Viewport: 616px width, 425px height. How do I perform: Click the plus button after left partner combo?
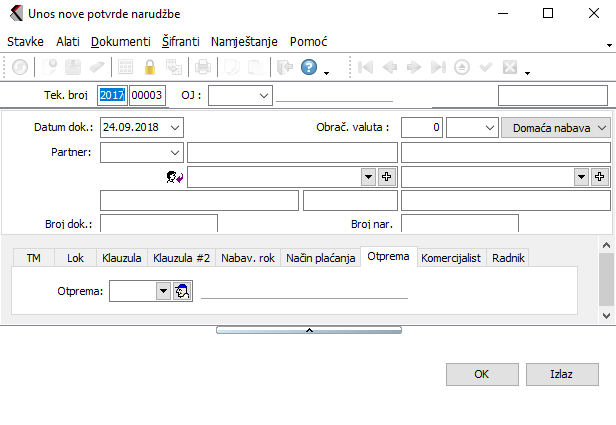(x=388, y=176)
